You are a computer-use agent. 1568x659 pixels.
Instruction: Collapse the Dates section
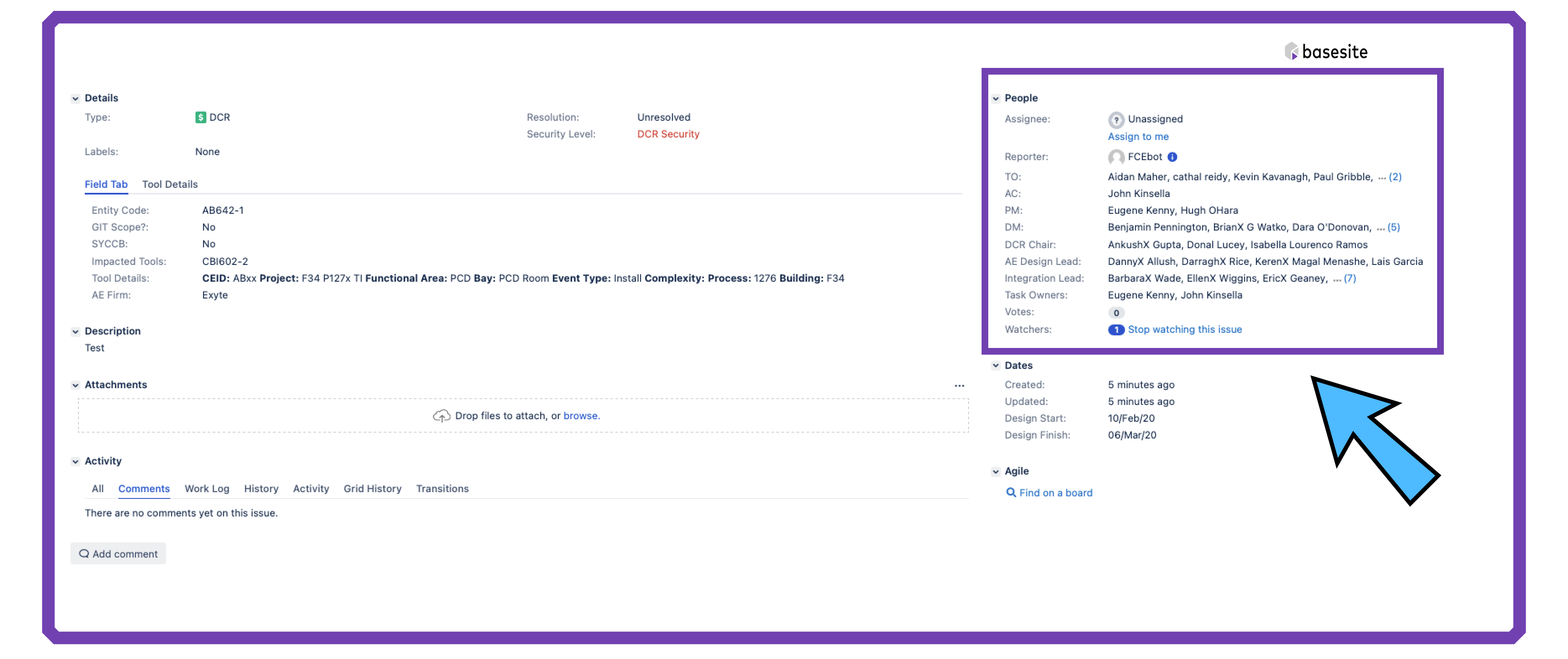click(x=996, y=366)
